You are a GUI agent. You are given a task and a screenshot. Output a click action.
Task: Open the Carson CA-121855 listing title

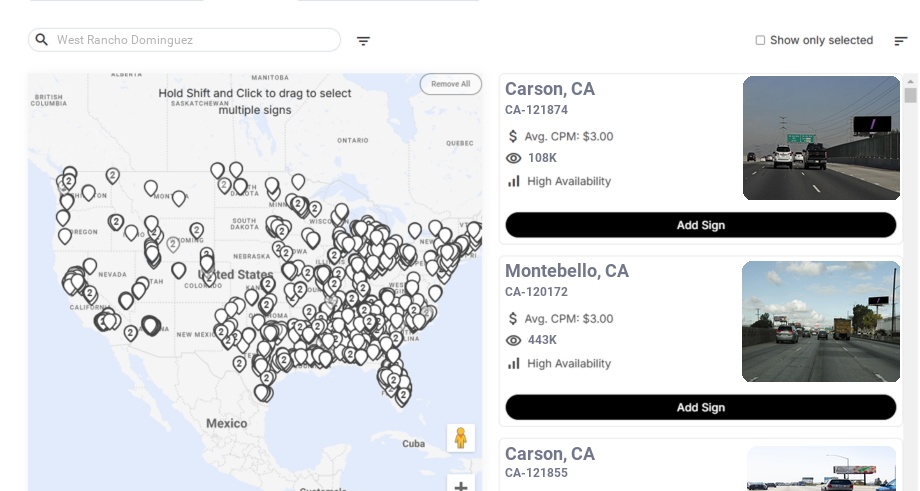[549, 454]
